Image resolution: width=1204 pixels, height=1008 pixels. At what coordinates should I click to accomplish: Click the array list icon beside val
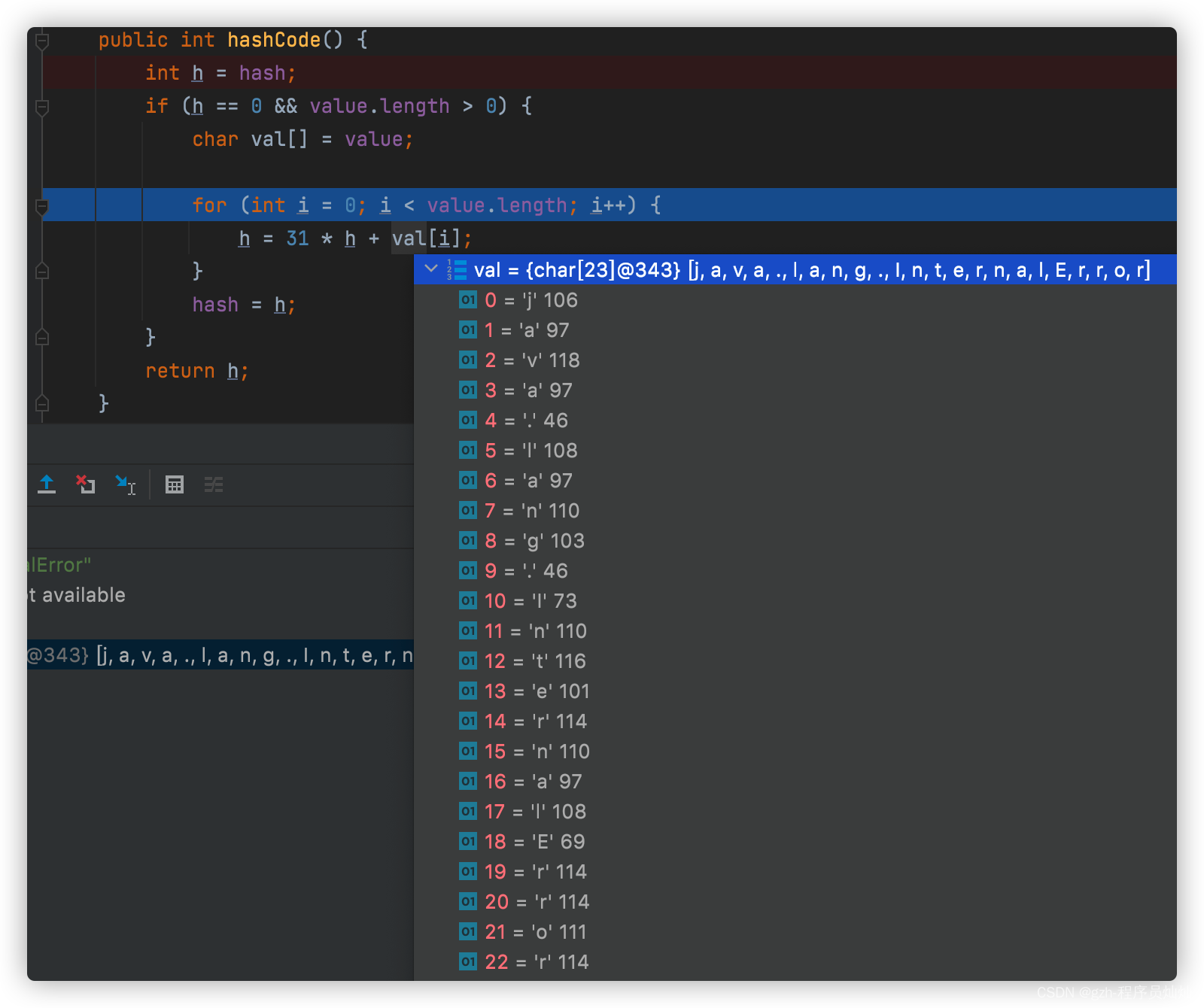pyautogui.click(x=457, y=269)
